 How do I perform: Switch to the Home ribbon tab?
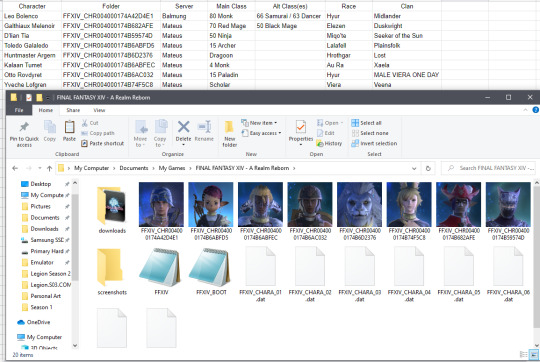tap(46, 110)
